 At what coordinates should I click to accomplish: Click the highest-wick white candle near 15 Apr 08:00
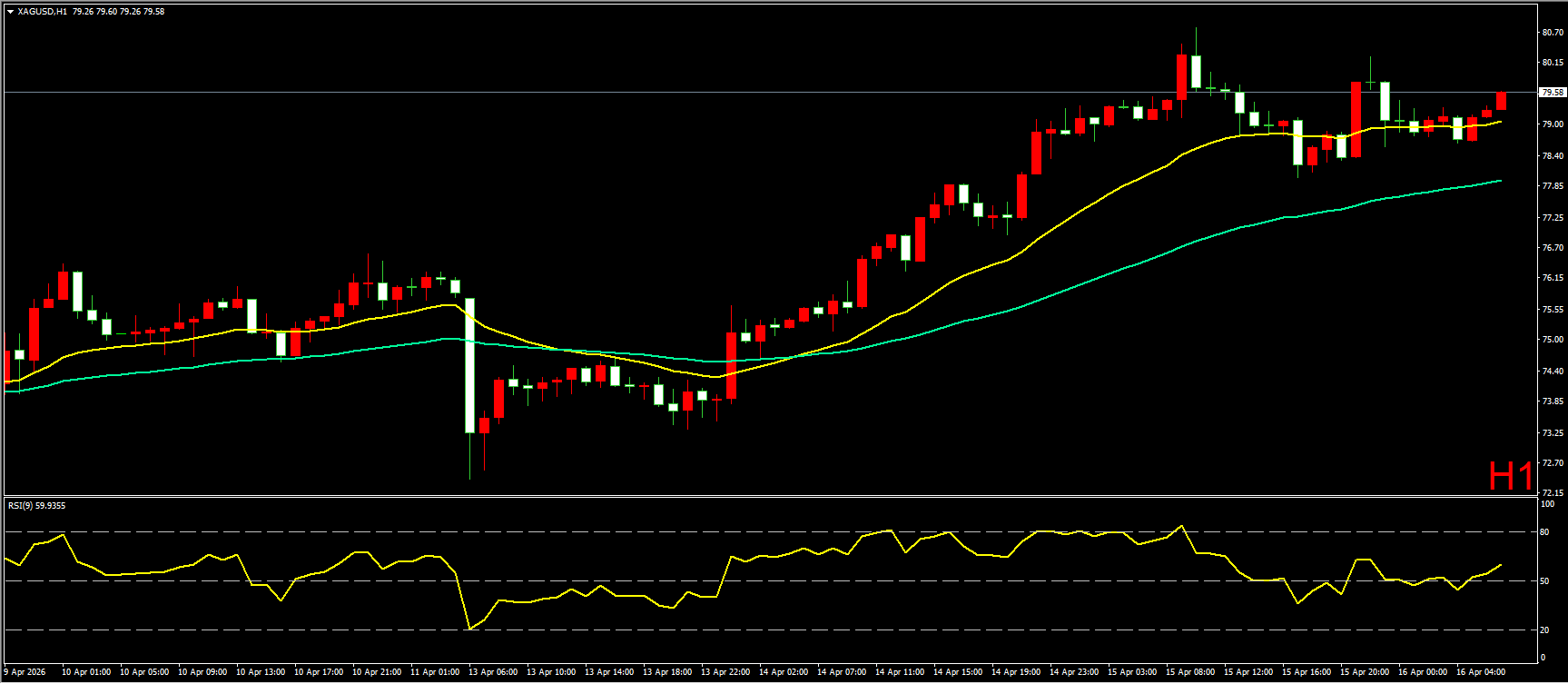point(1196,71)
